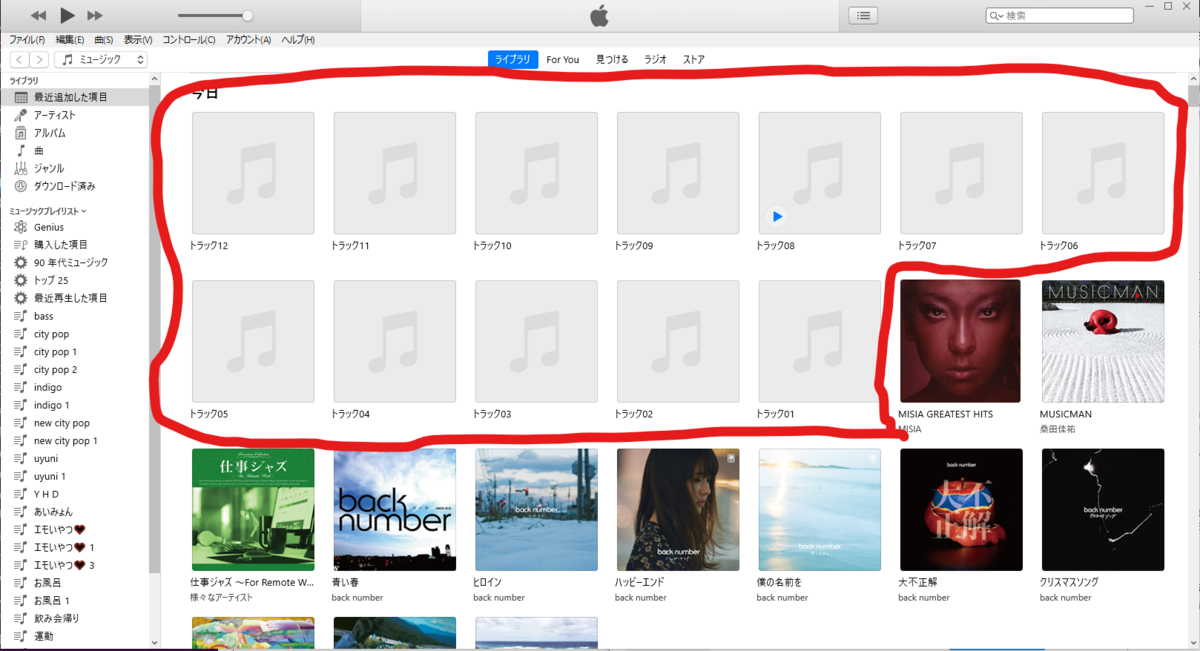The width and height of the screenshot is (1200, 651).
Task: Open the MISIA GREATEST HITS album cover
Action: [961, 341]
